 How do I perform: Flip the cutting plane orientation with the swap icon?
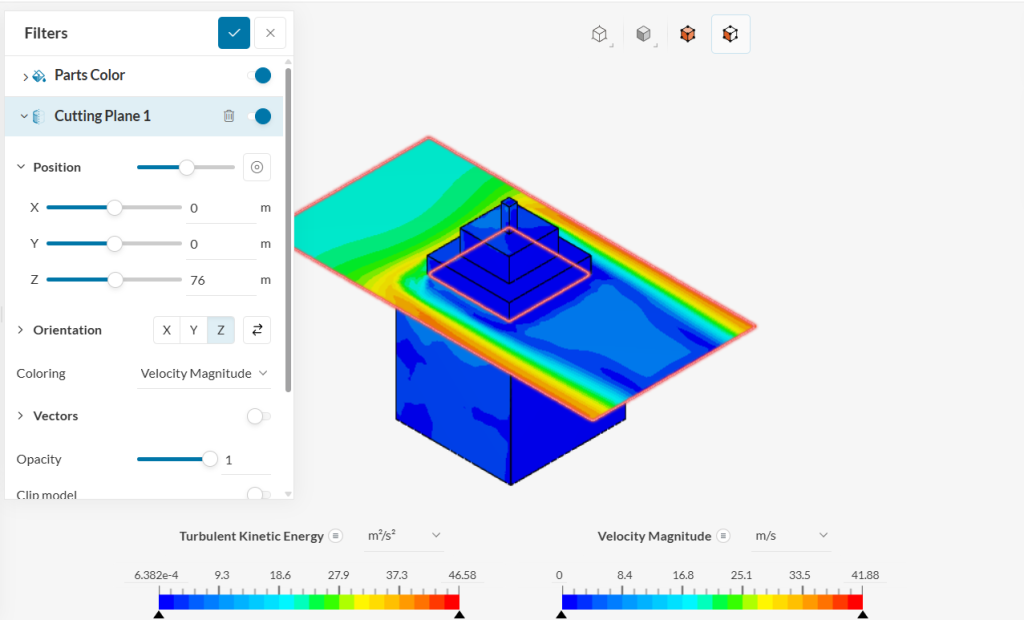(x=257, y=330)
